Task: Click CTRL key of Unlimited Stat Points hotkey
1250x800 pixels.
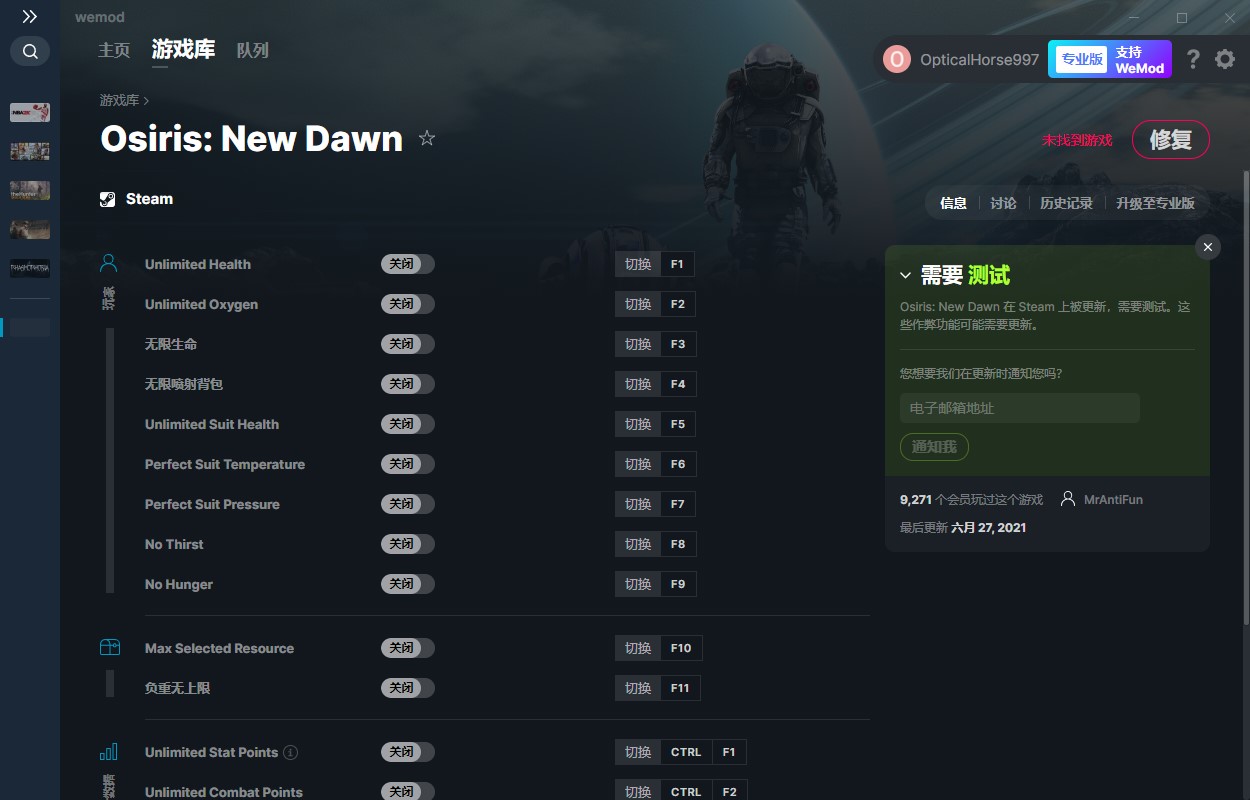Action: 686,752
